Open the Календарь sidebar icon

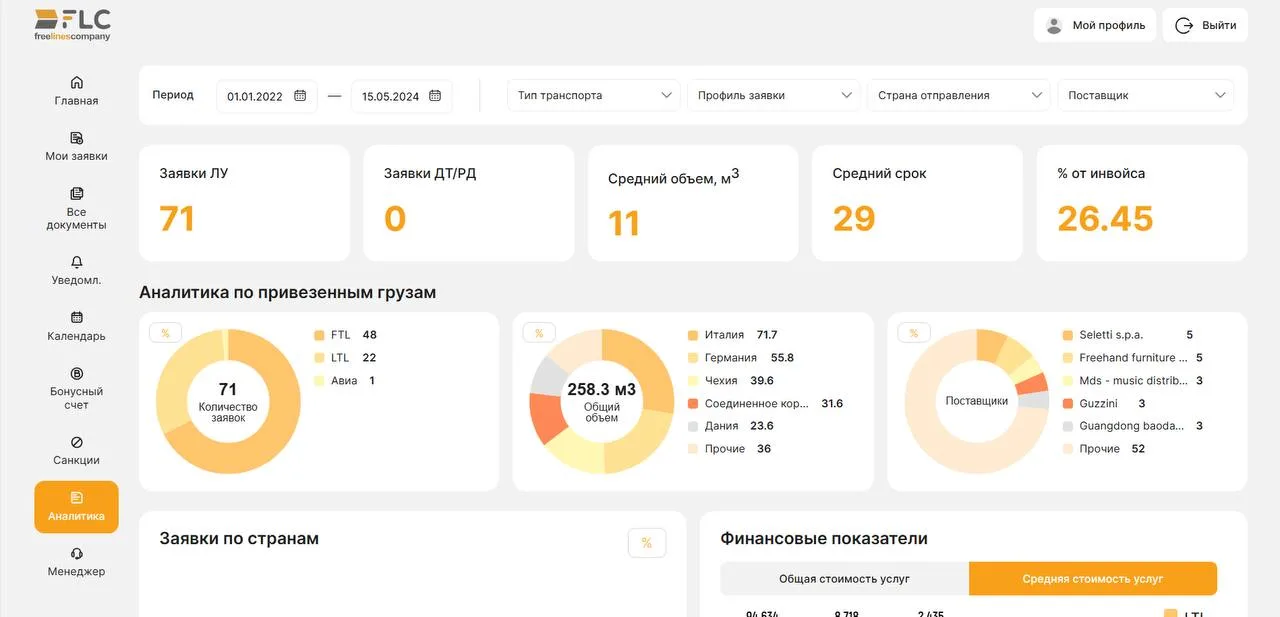point(77,318)
